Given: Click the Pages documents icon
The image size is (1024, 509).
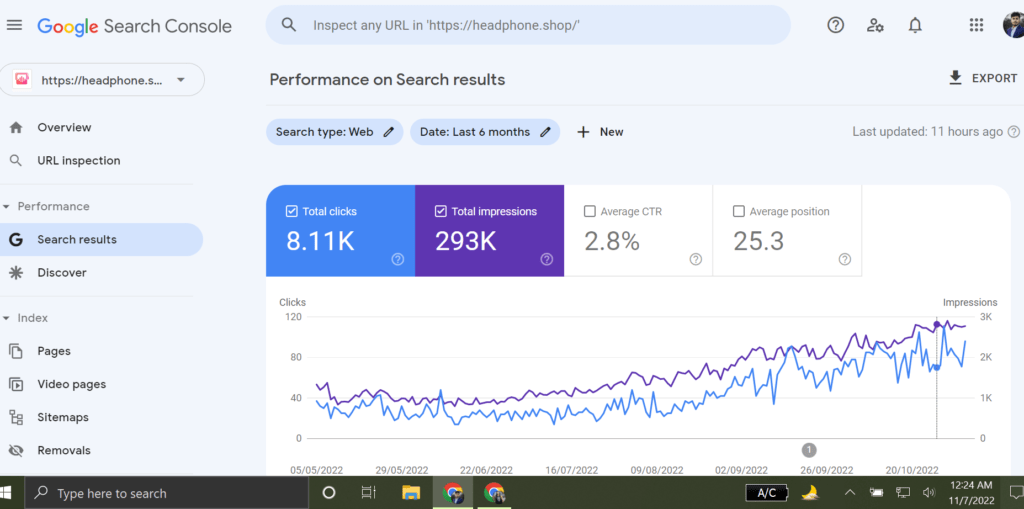Looking at the screenshot, I should tap(16, 351).
